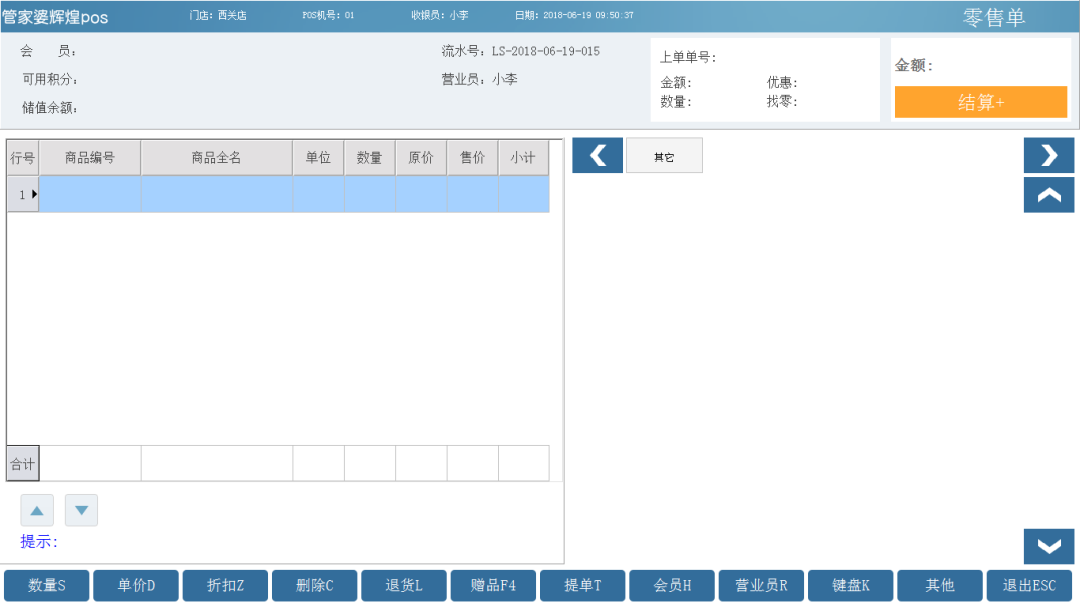Retrieve a held order with 提单T

click(583, 586)
